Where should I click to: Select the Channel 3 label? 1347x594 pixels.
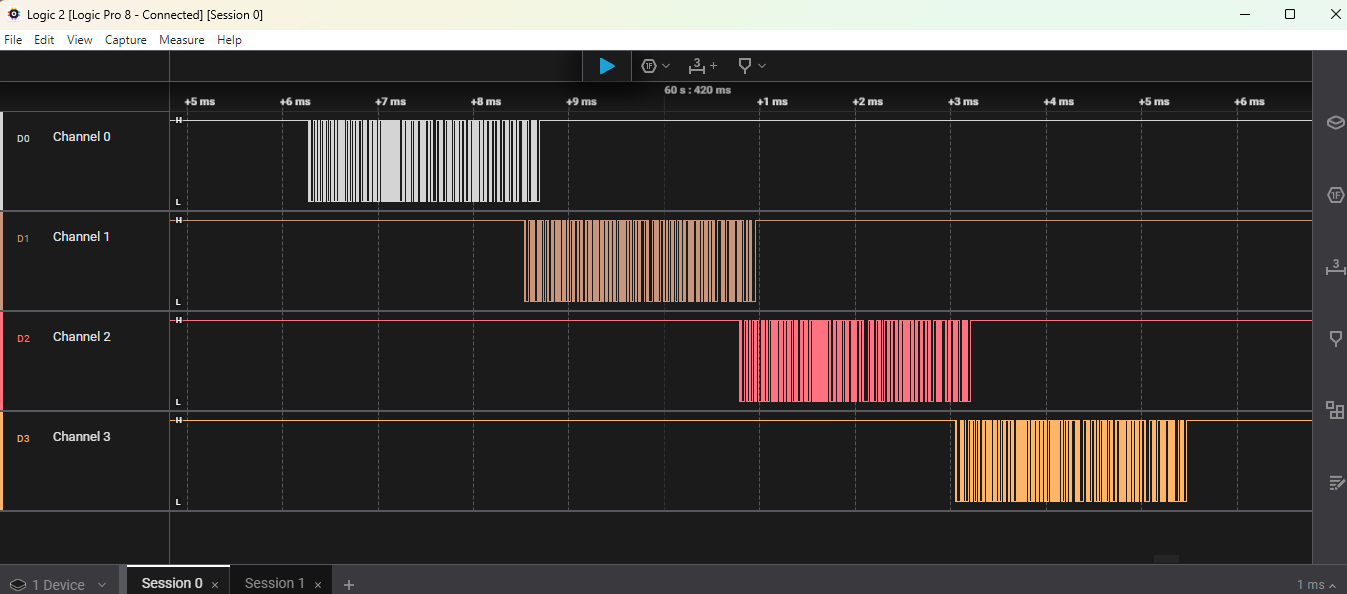(82, 437)
